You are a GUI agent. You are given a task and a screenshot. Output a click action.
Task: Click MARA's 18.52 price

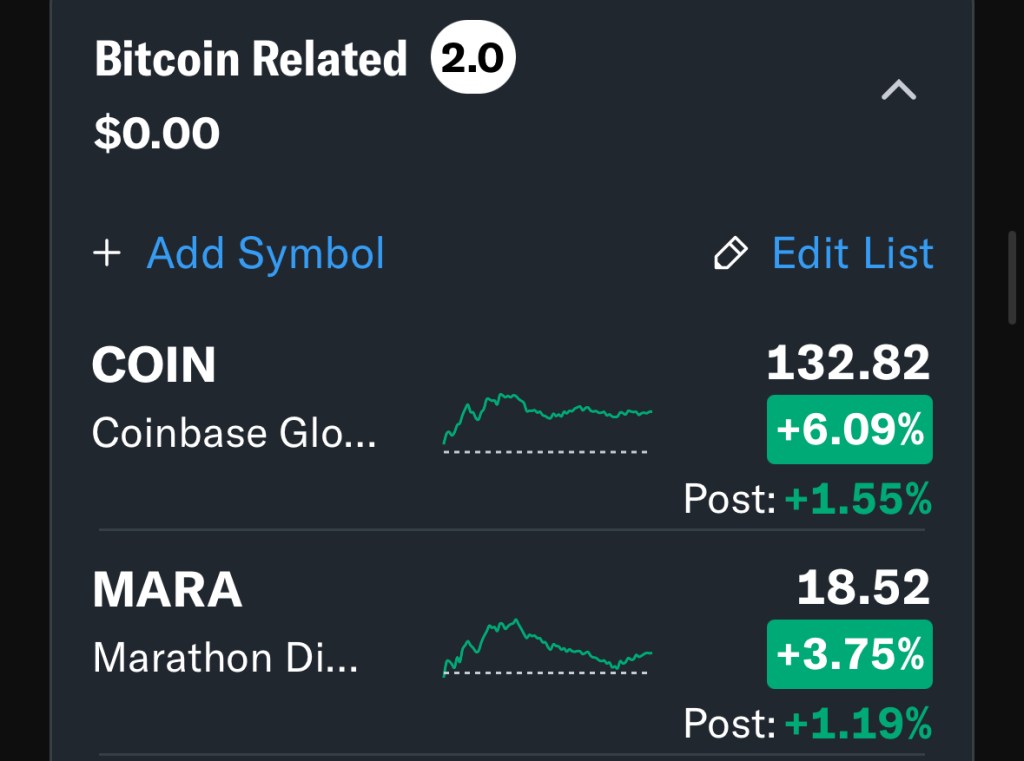pos(863,588)
